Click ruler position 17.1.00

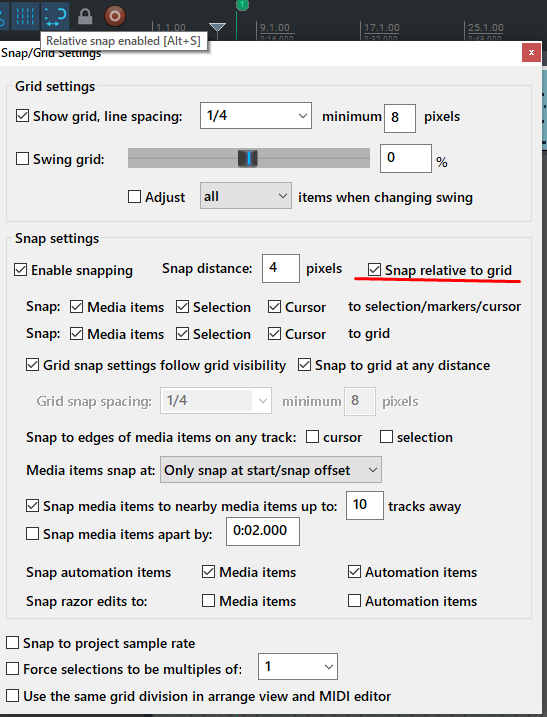[382, 28]
